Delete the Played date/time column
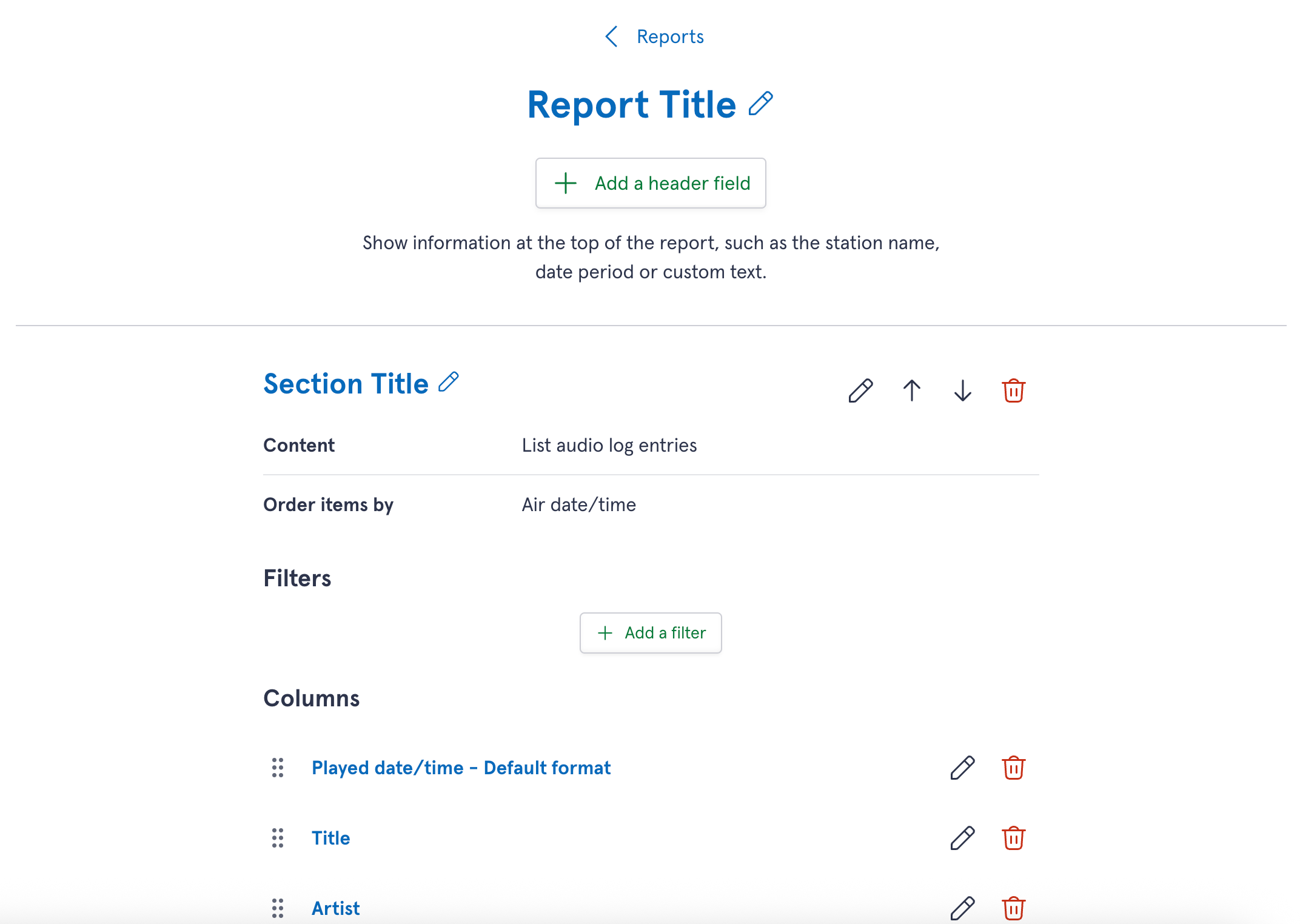 click(x=1013, y=767)
